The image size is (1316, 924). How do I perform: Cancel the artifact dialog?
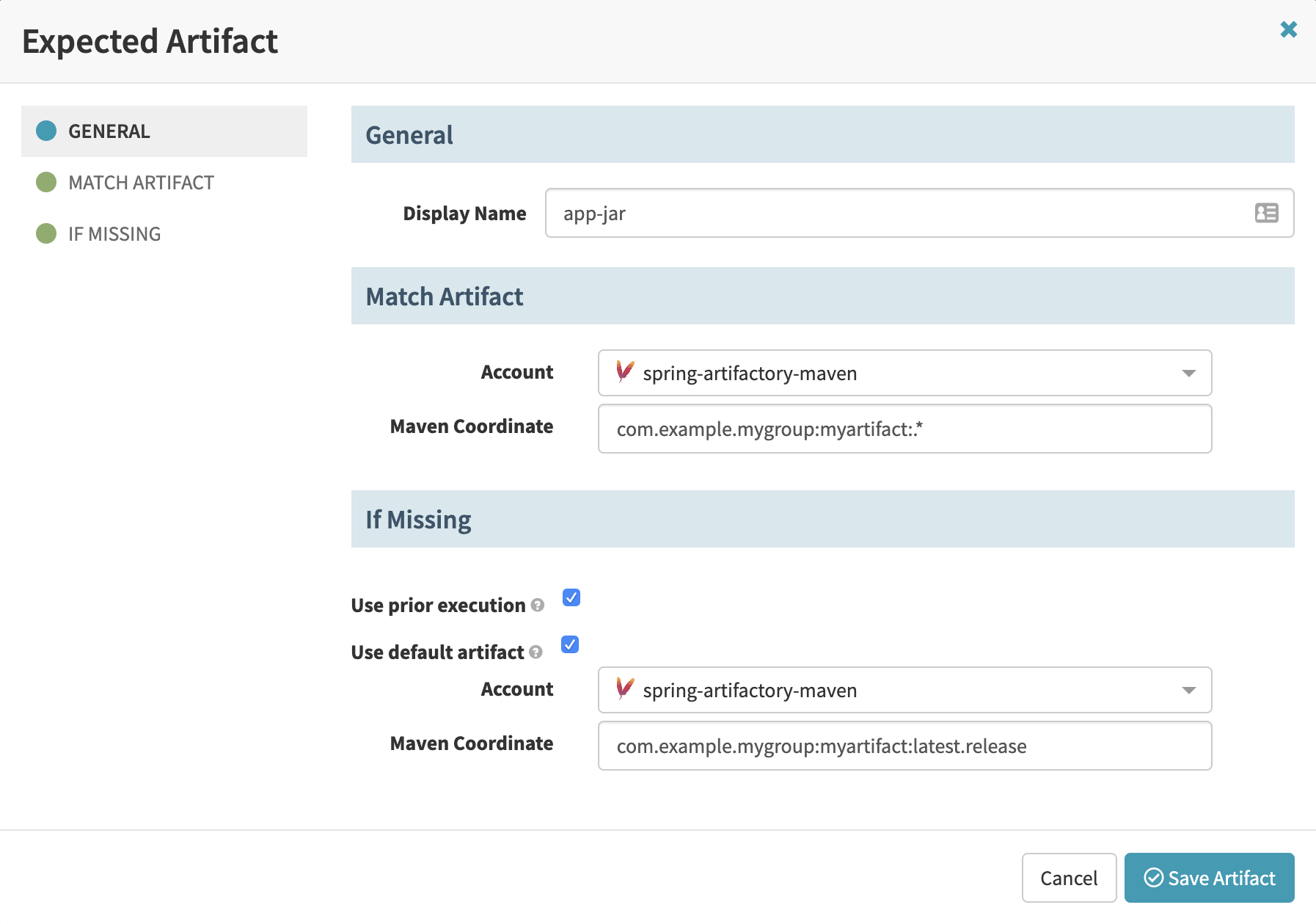1068,878
